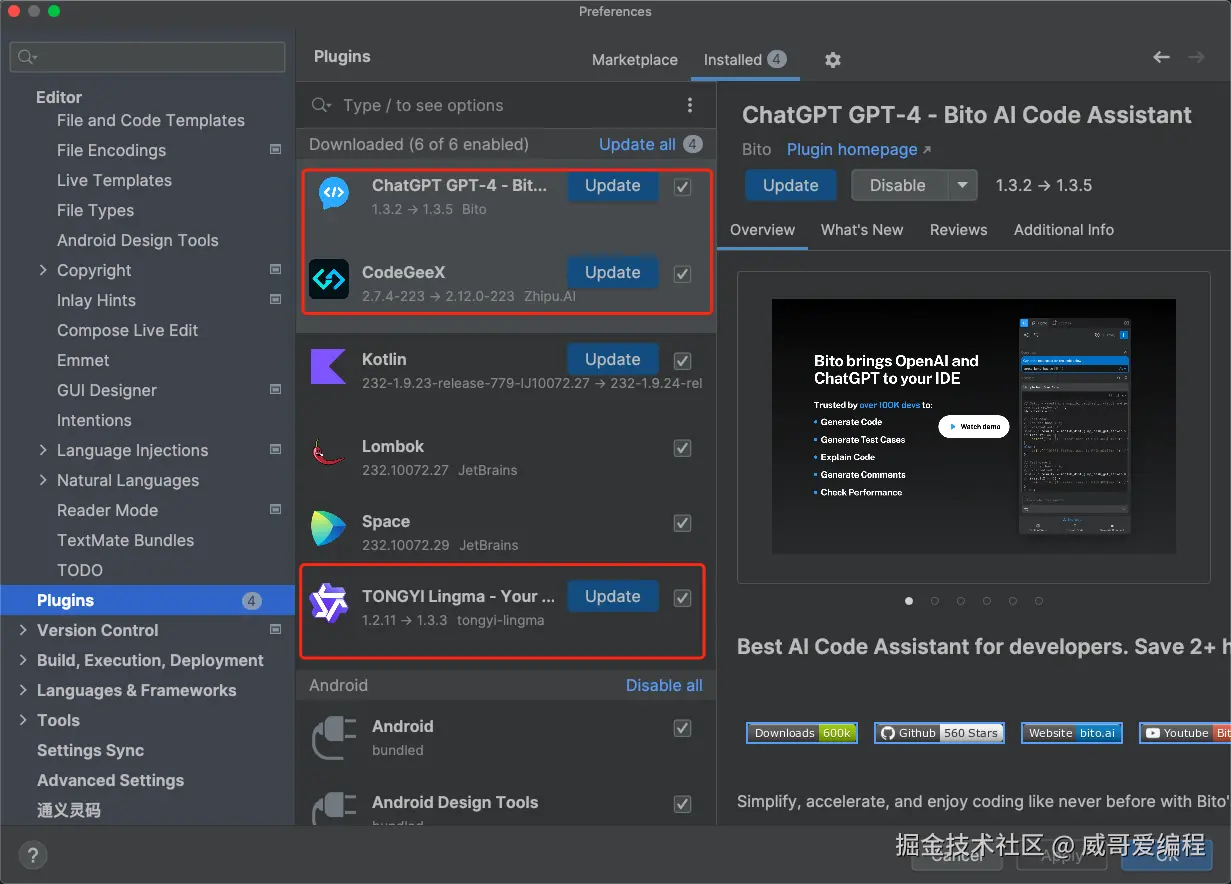Uncheck the CodeGeeX plugin checkbox
The image size is (1231, 884).
pos(683,274)
